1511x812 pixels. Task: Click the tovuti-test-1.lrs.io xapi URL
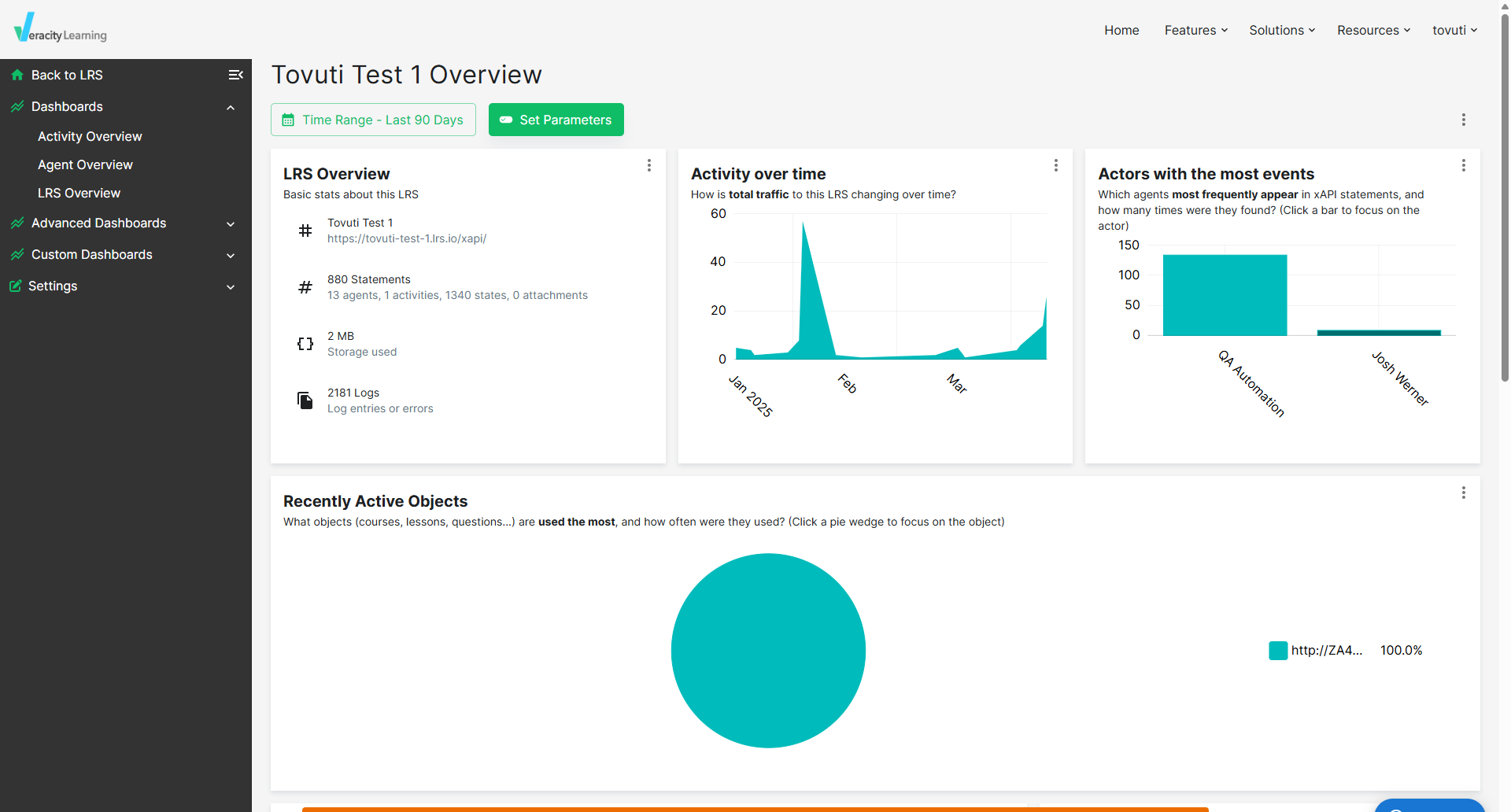(x=407, y=238)
